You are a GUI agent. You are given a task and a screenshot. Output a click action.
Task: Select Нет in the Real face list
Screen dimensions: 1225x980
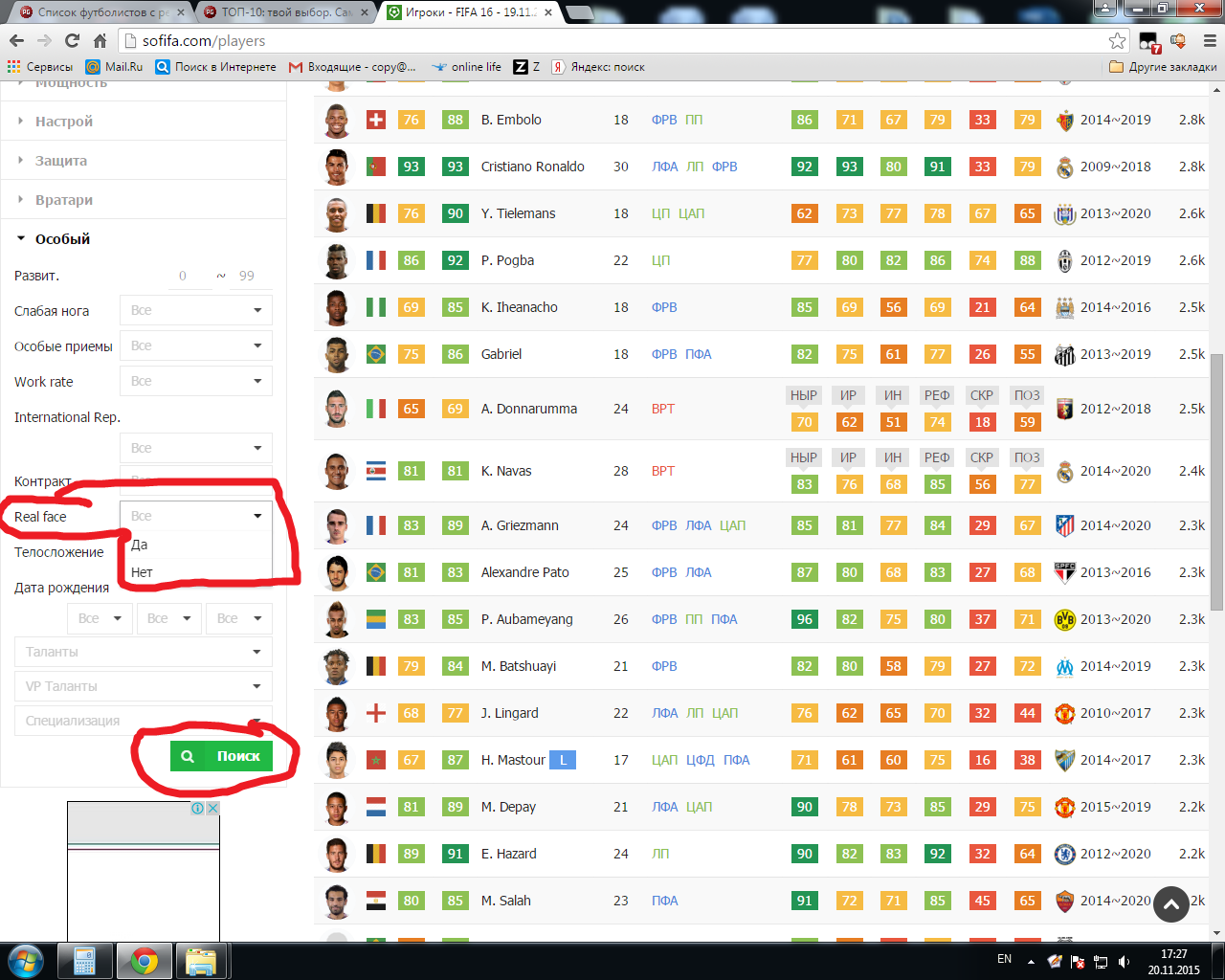pos(196,572)
